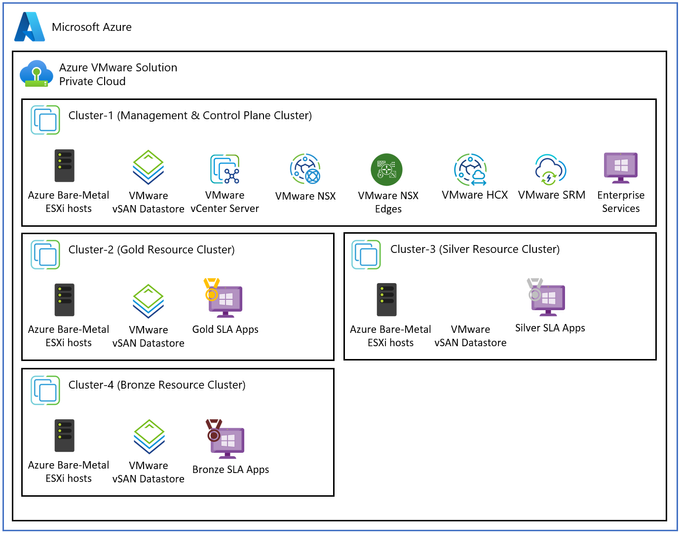This screenshot has width=680, height=533.
Task: Click the 'Enterprise Services' label
Action: 621,202
